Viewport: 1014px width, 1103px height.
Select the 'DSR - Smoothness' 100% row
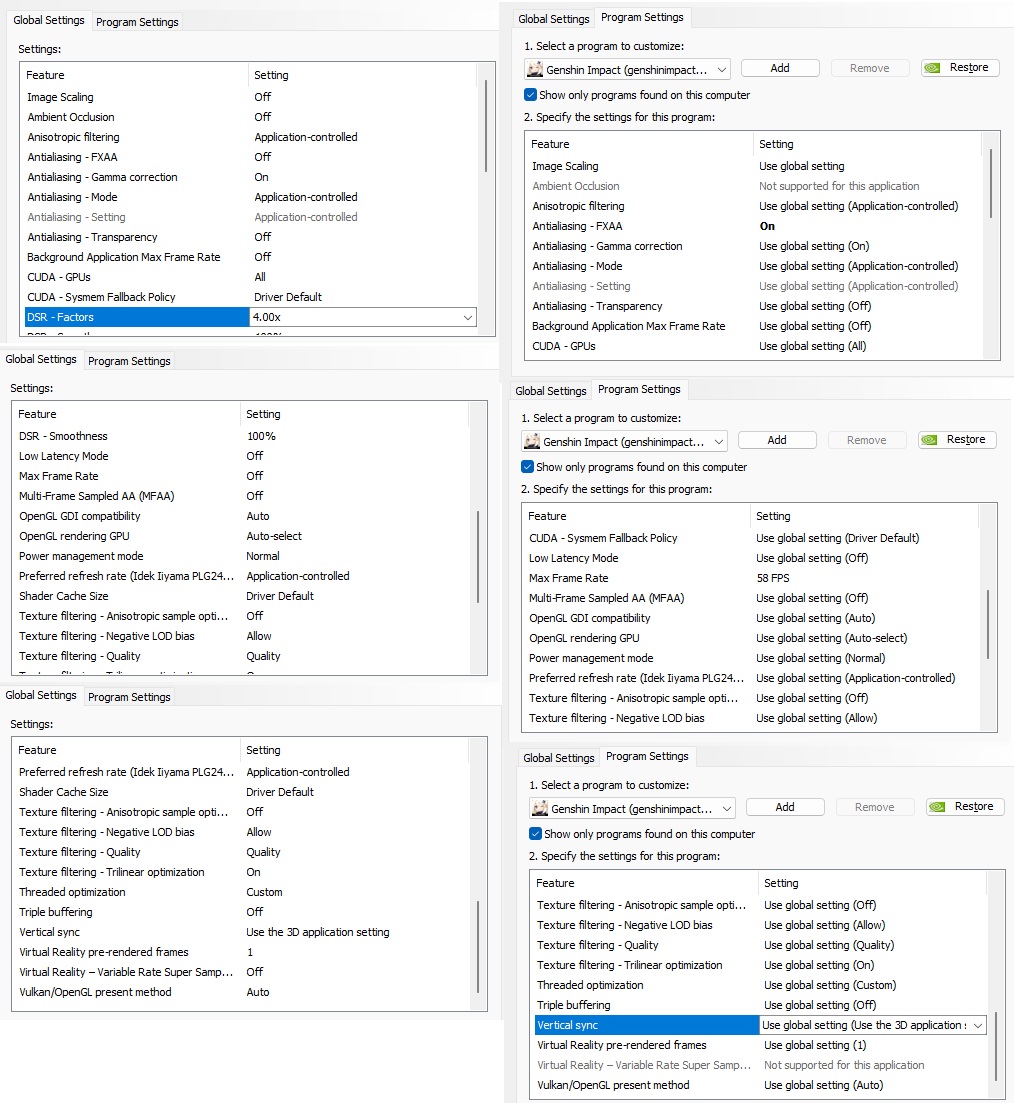click(243, 436)
